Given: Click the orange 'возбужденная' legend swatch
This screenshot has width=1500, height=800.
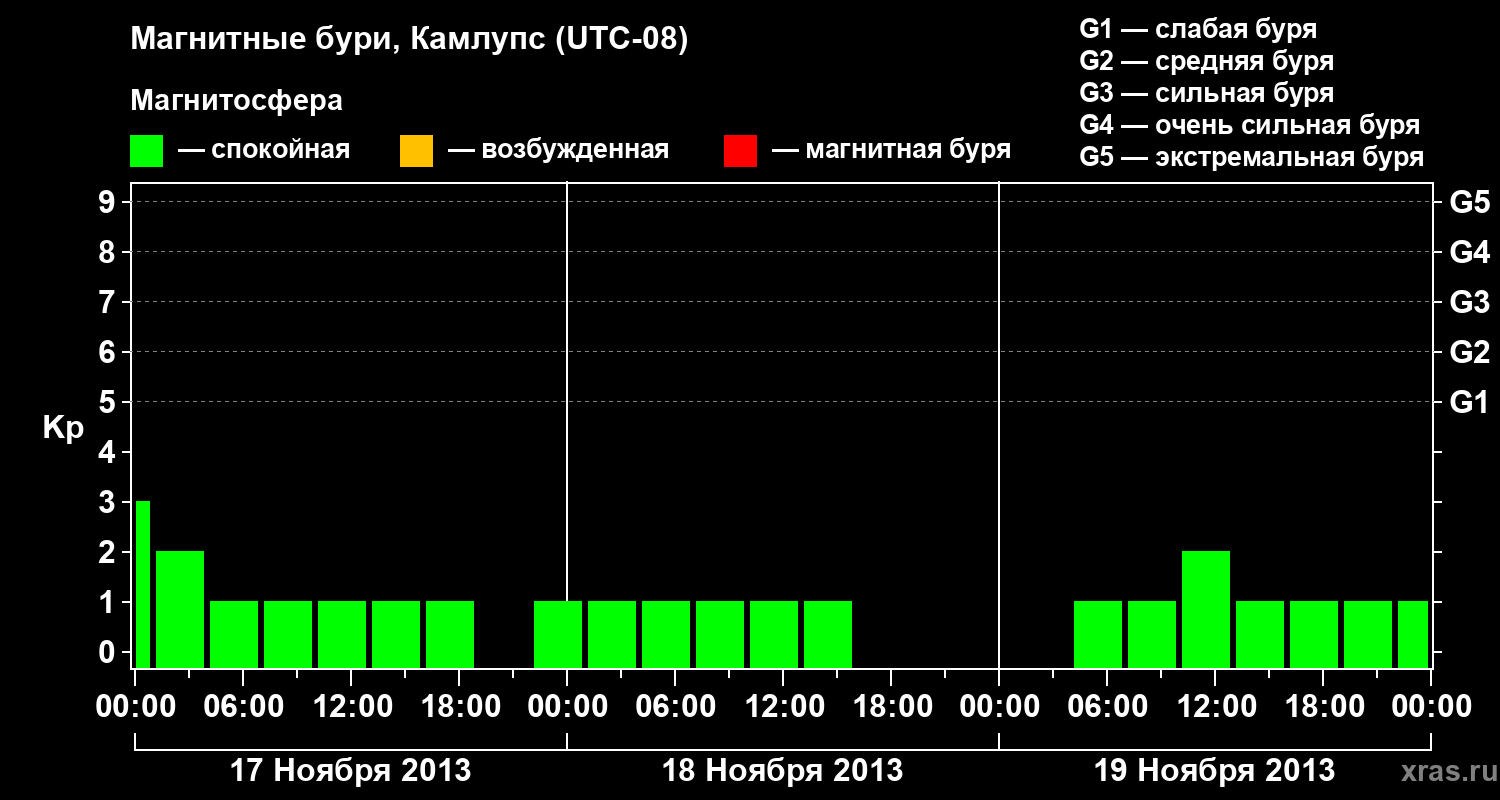Looking at the screenshot, I should 416,151.
